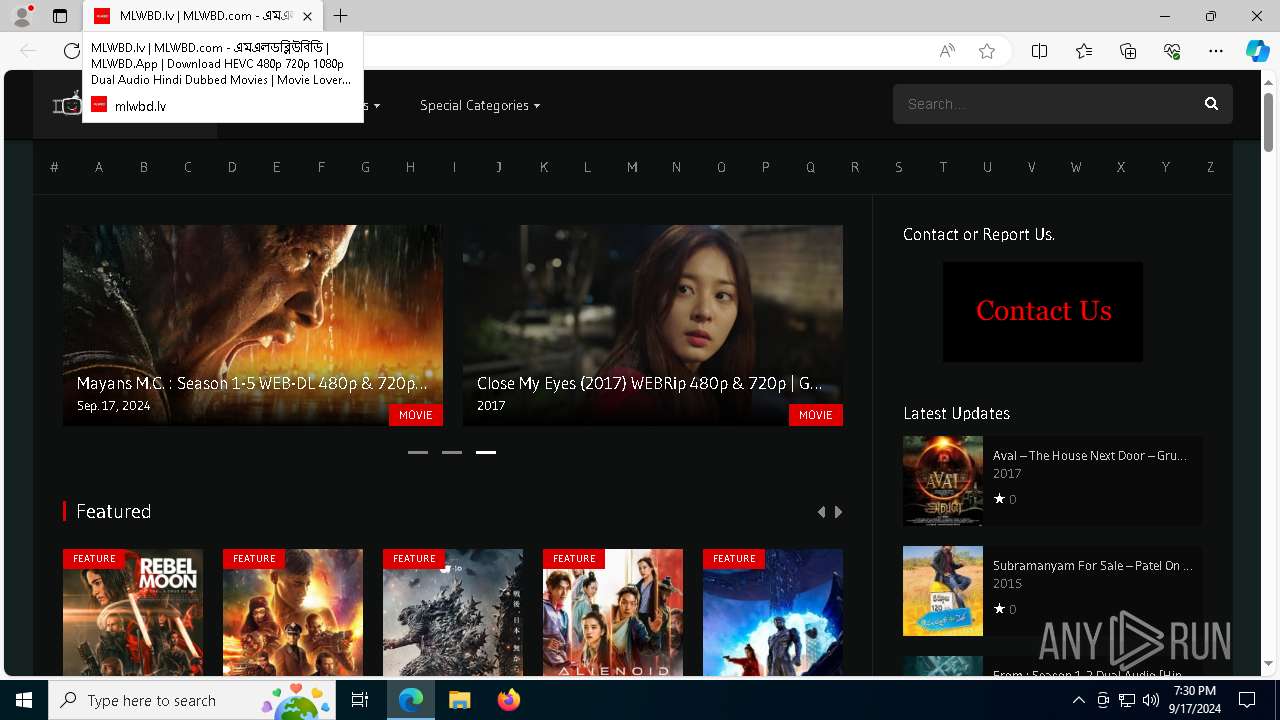Open Aval – The House Next Door link
The image size is (1280, 720).
[1090, 455]
